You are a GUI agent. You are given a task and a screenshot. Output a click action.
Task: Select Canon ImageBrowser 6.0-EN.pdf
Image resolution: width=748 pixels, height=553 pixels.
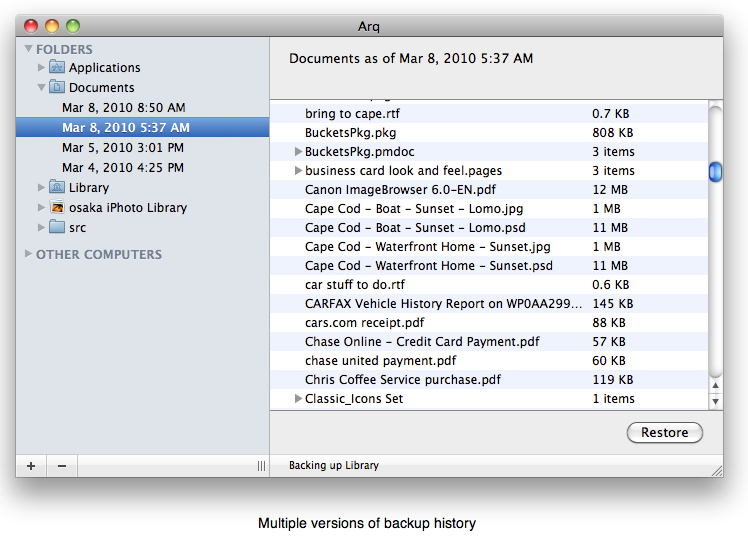pyautogui.click(x=400, y=190)
